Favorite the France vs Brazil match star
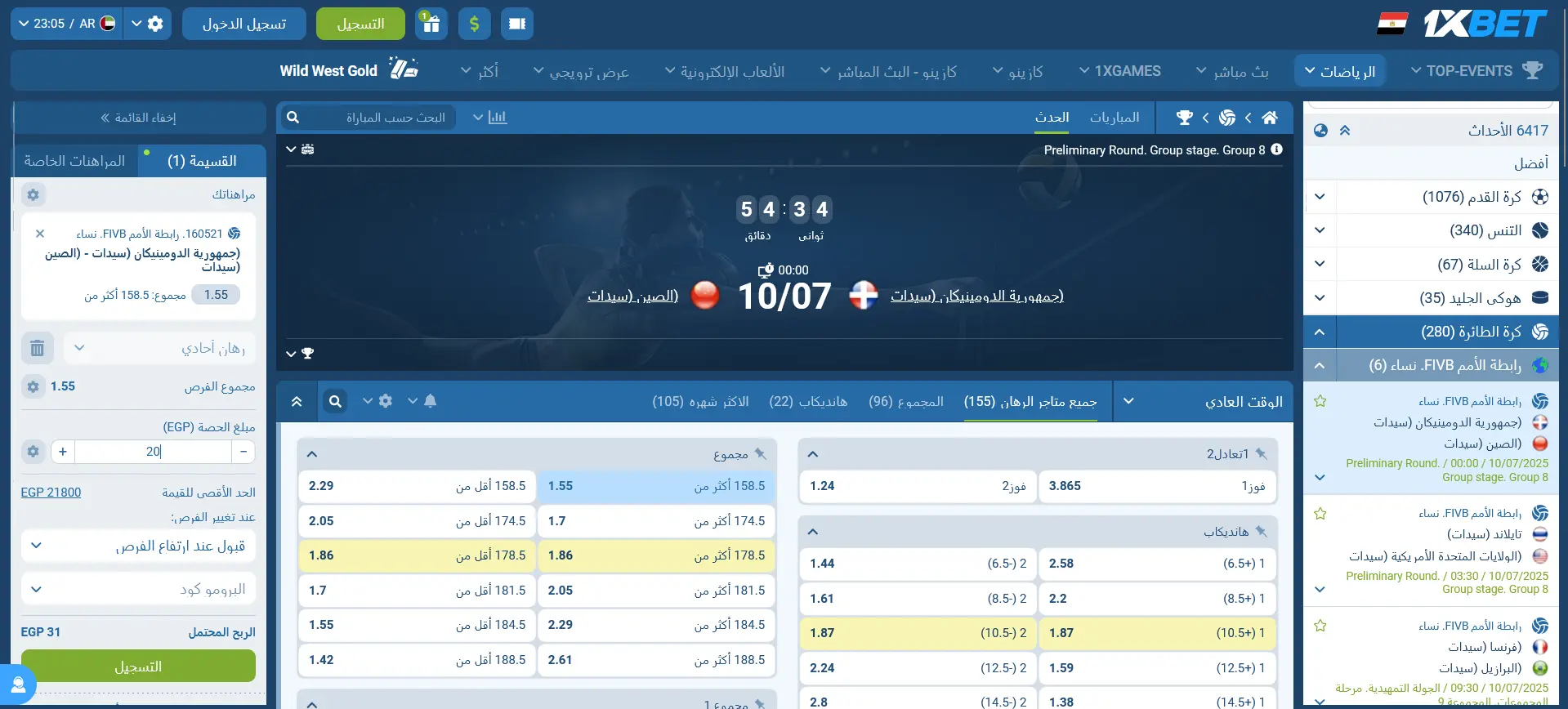 (x=1320, y=626)
